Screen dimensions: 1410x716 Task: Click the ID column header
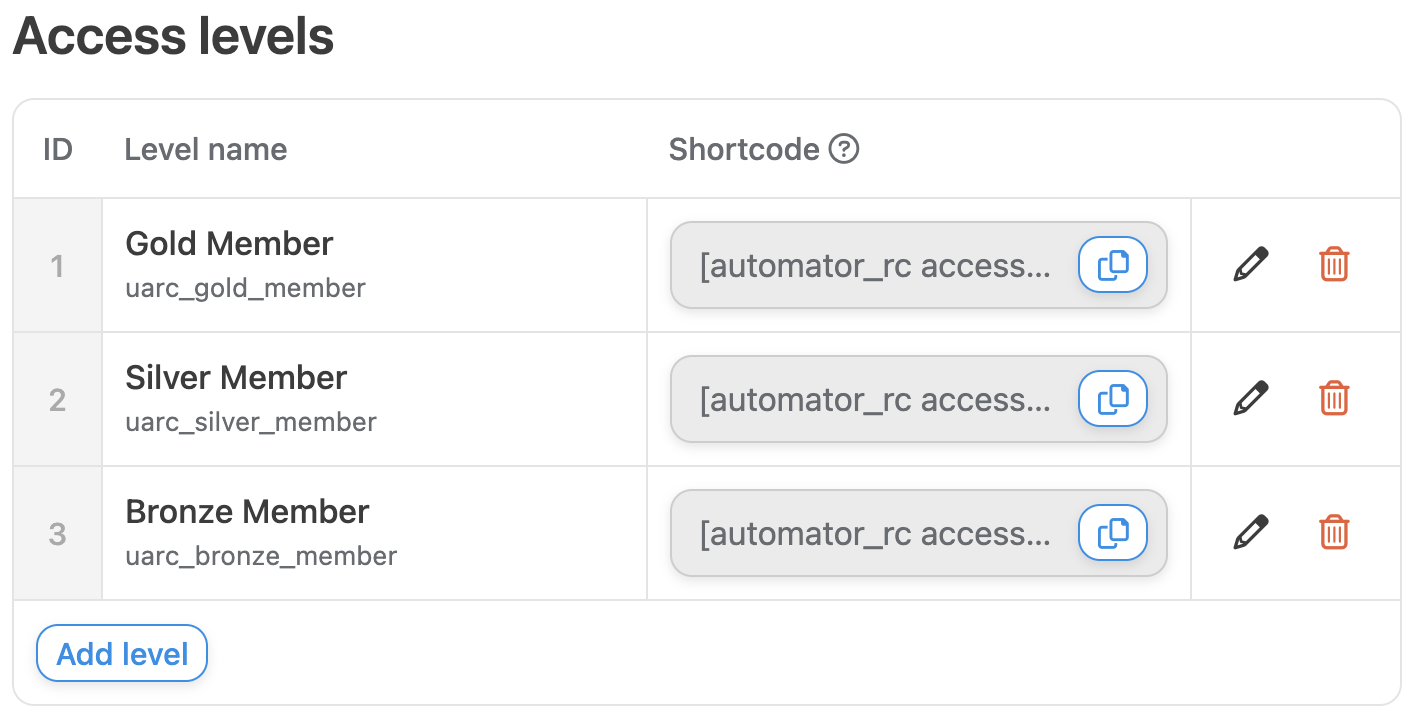click(x=58, y=150)
